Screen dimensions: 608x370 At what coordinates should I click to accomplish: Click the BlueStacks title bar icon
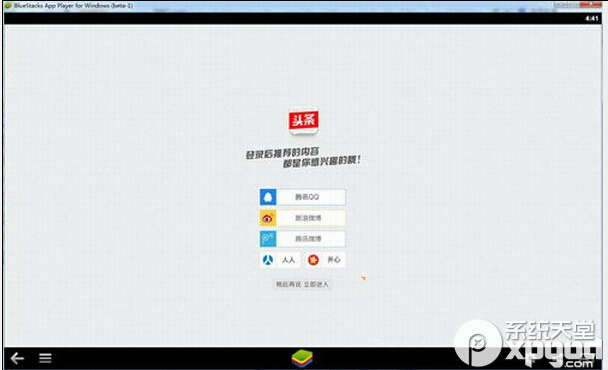[8, 6]
